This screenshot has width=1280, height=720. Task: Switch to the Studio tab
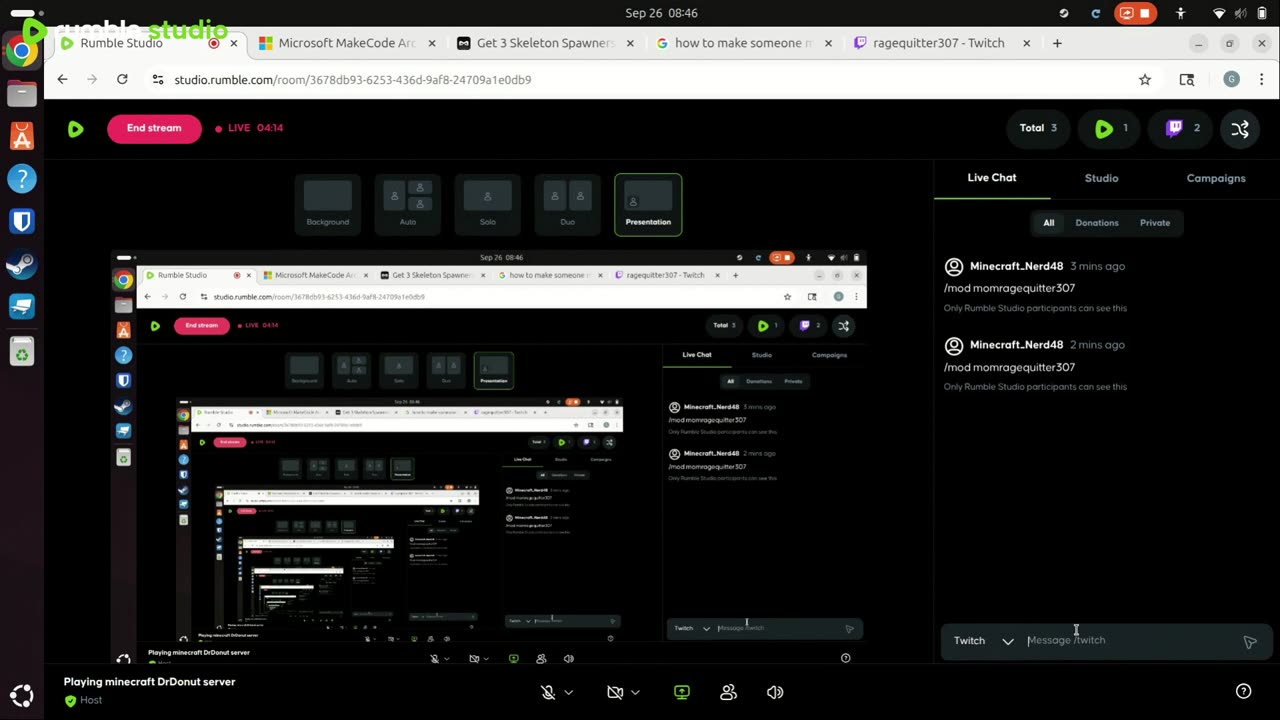click(x=1102, y=178)
